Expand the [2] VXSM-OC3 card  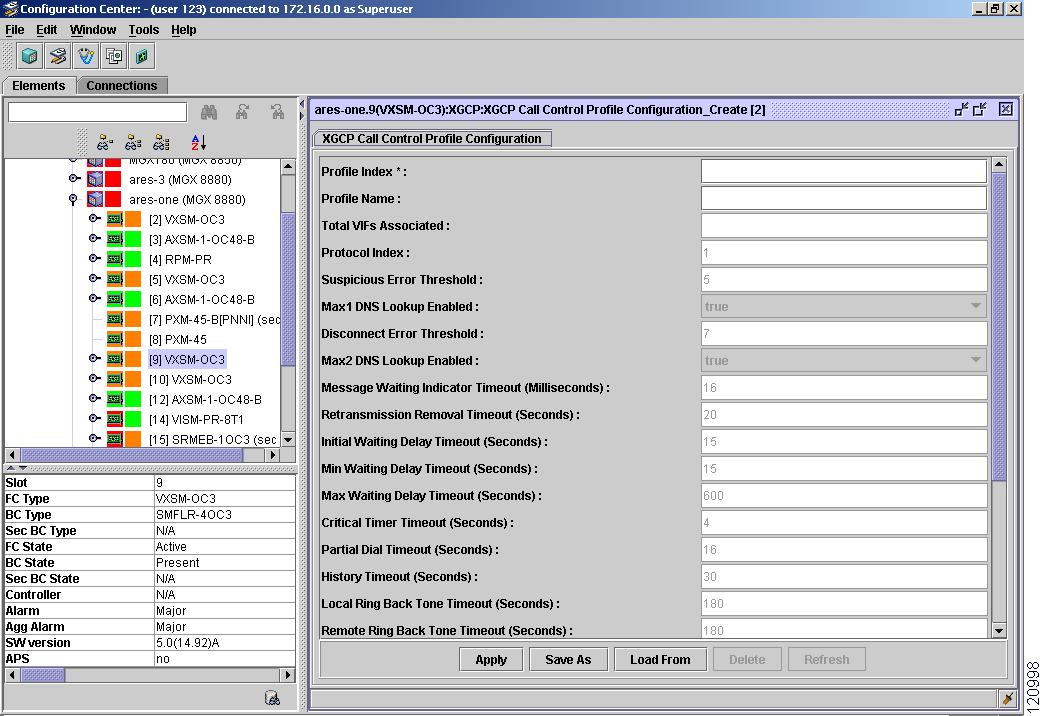(94, 218)
